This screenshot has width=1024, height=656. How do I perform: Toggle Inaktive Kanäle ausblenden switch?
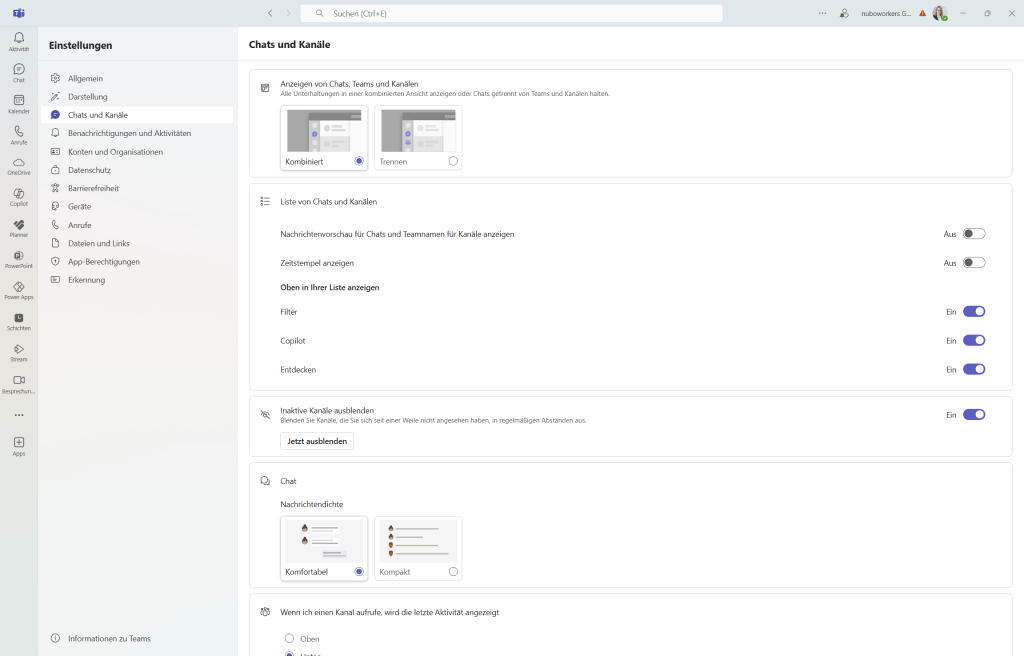coord(974,414)
